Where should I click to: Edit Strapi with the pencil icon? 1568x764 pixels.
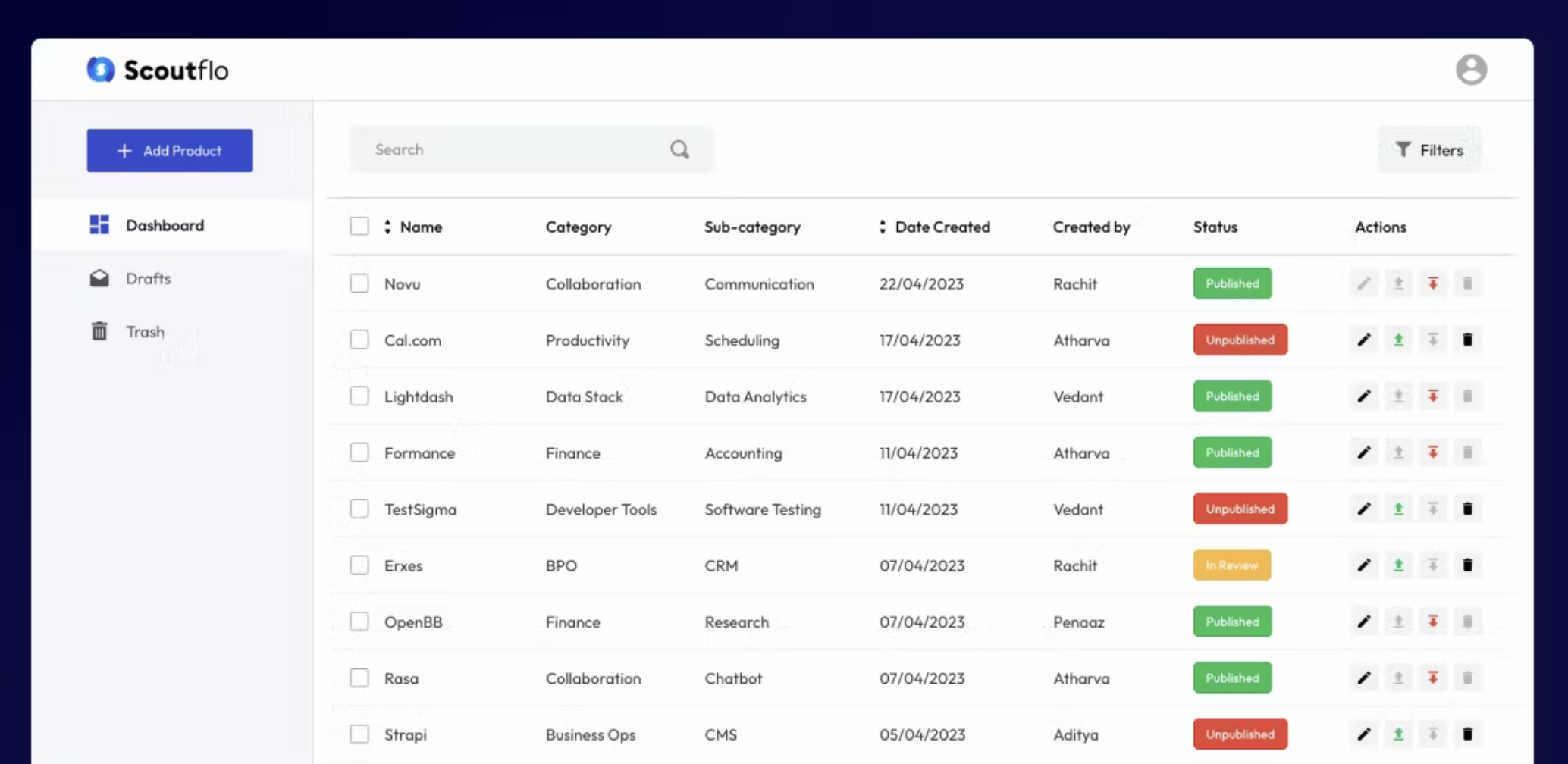[1364, 734]
